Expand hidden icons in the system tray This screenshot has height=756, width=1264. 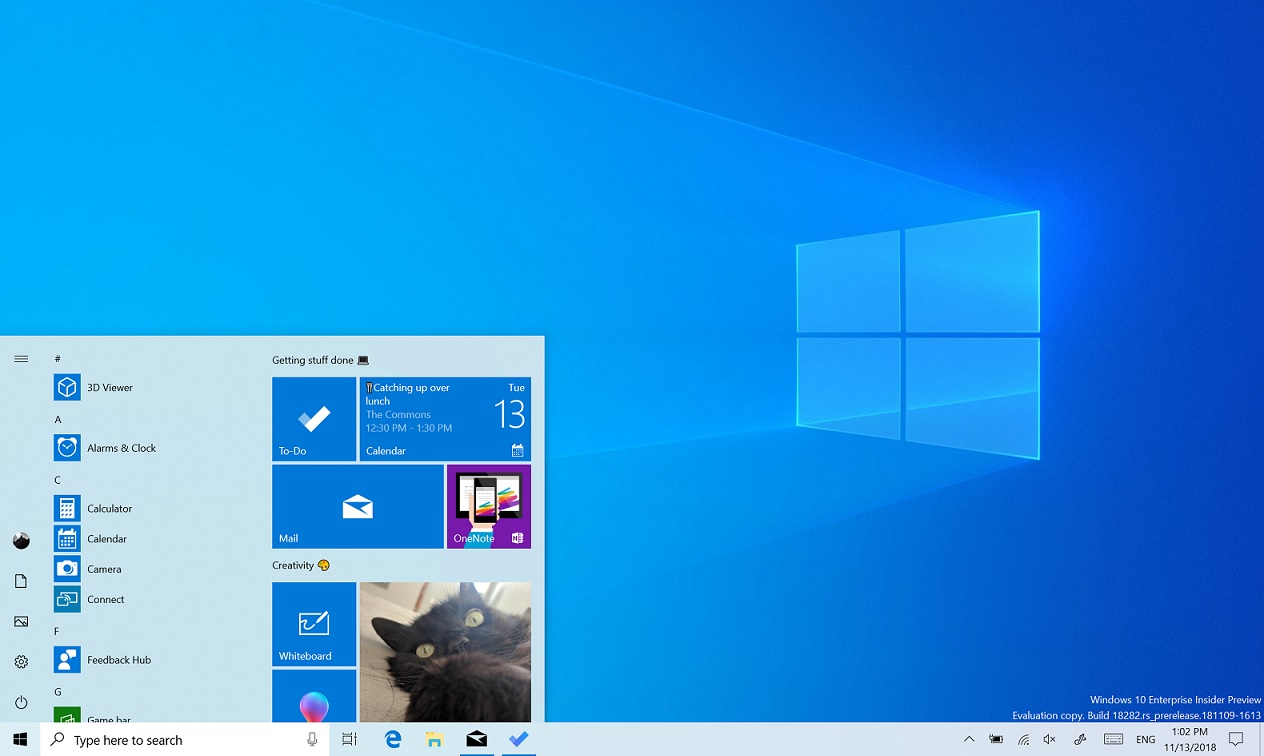tap(969, 739)
